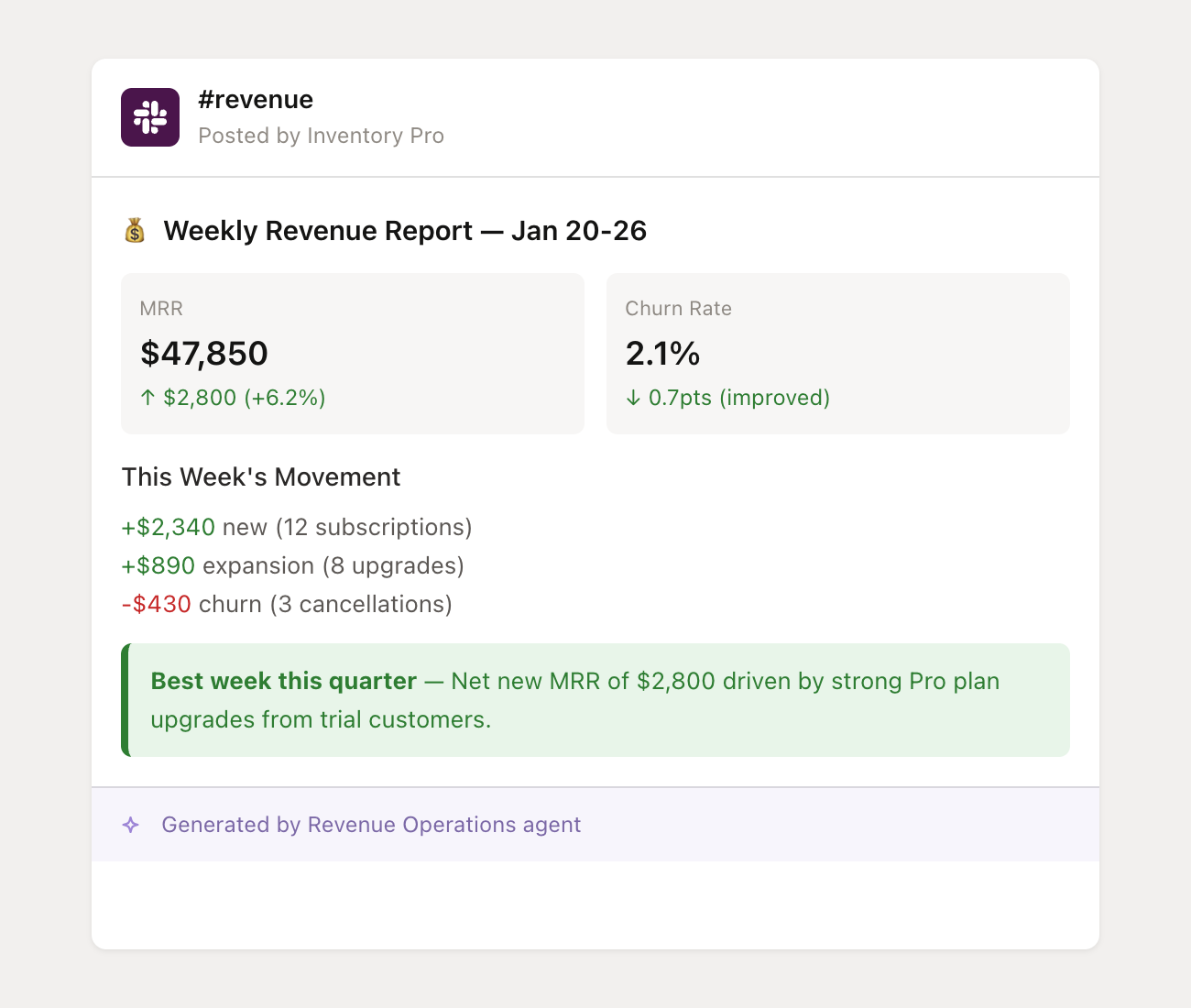Click the Inventory Pro avatar badge
The width and height of the screenshot is (1191, 1008).
(x=149, y=117)
